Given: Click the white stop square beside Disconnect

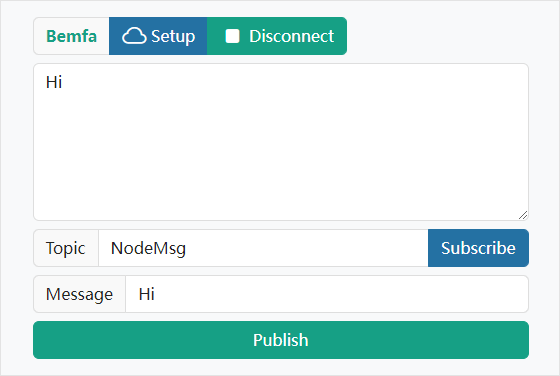Looking at the screenshot, I should [x=232, y=36].
